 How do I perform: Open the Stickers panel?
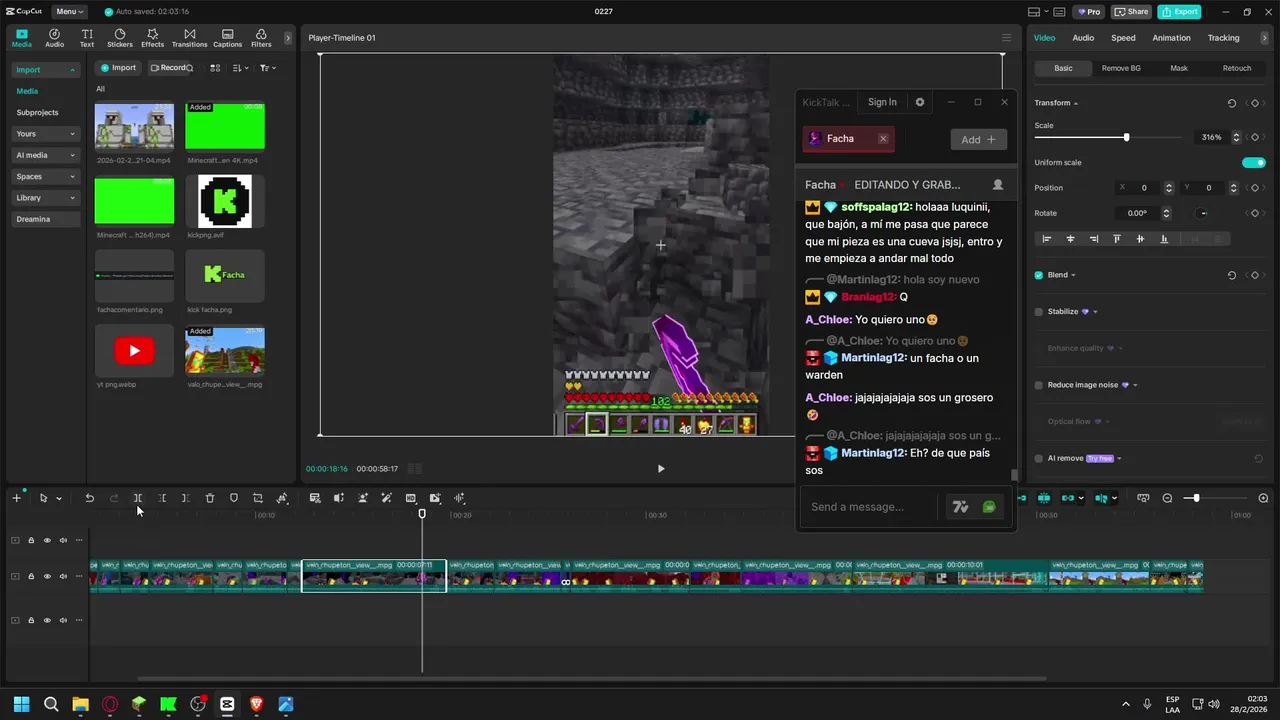[120, 38]
